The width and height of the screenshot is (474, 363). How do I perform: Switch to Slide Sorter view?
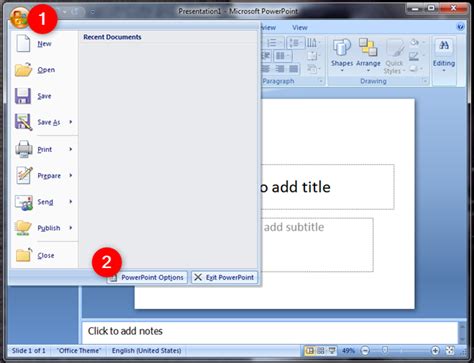(x=321, y=351)
